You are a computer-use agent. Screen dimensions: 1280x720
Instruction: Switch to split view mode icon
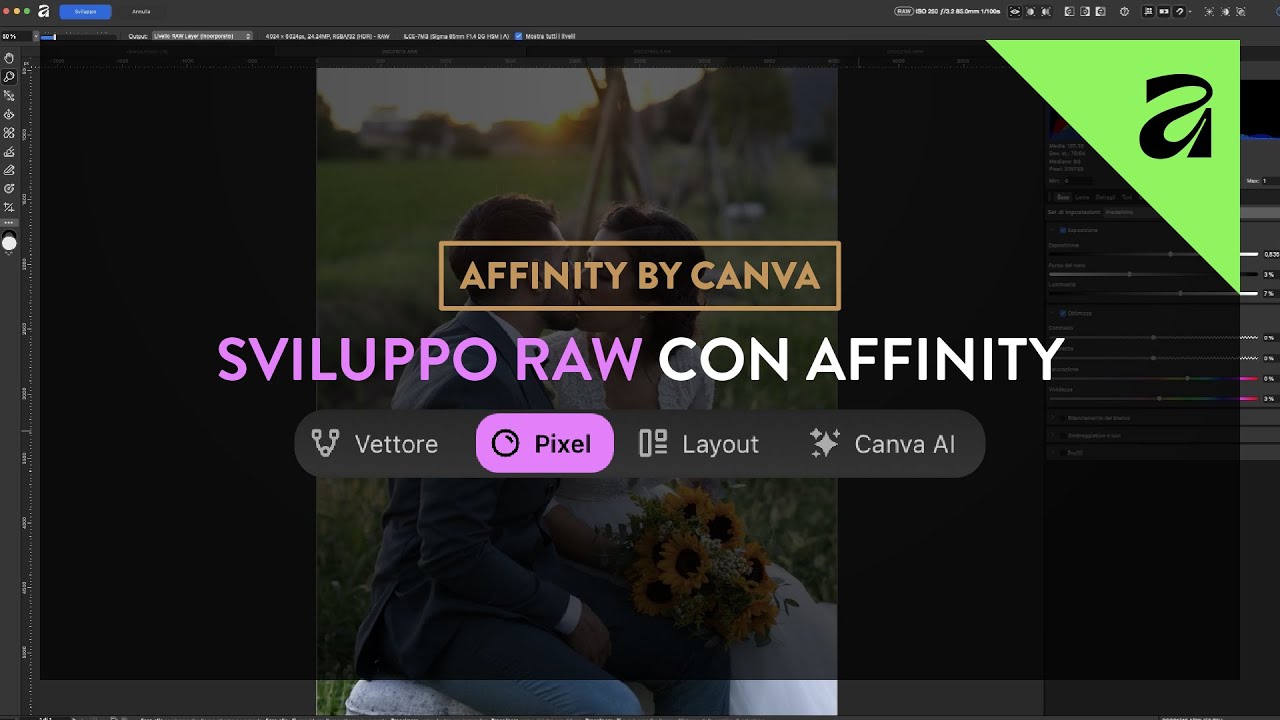(1030, 11)
